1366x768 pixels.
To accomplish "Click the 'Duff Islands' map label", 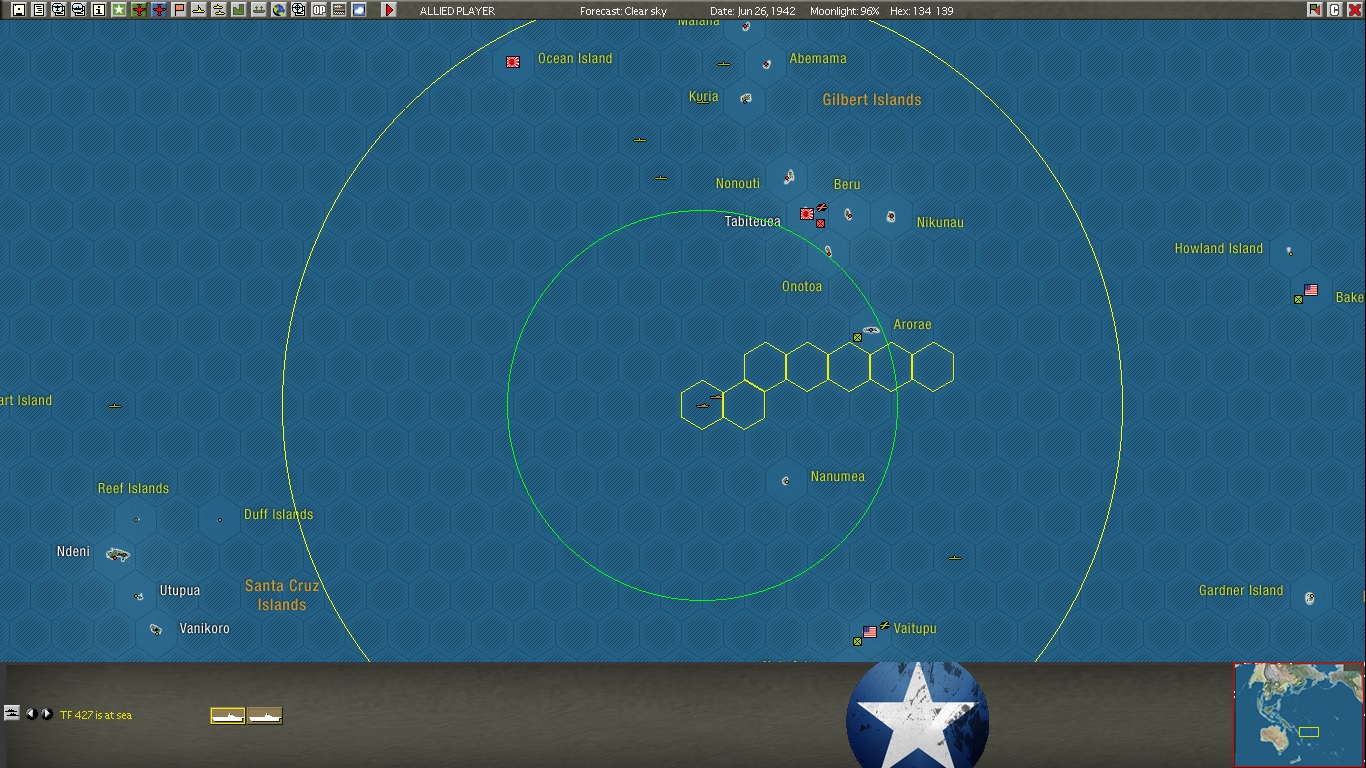I will click(279, 515).
